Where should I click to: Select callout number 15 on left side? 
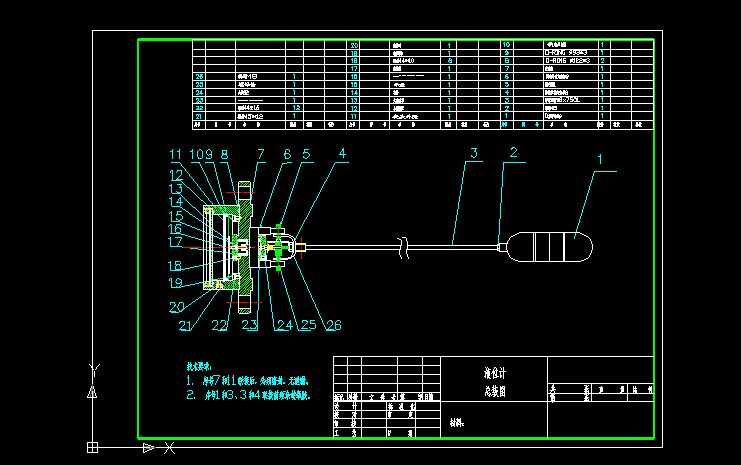click(176, 216)
